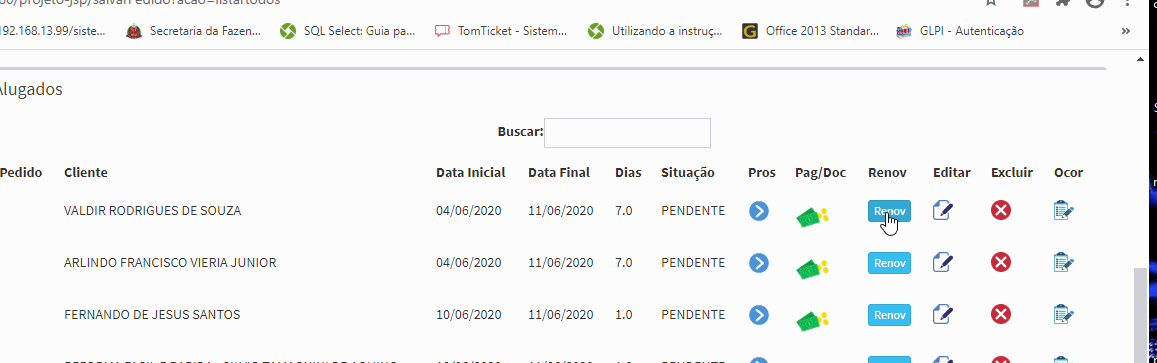Image resolution: width=1157 pixels, height=363 pixels.
Task: Click blue arrow Pros icon for Fernando de Jesus
Action: click(759, 315)
